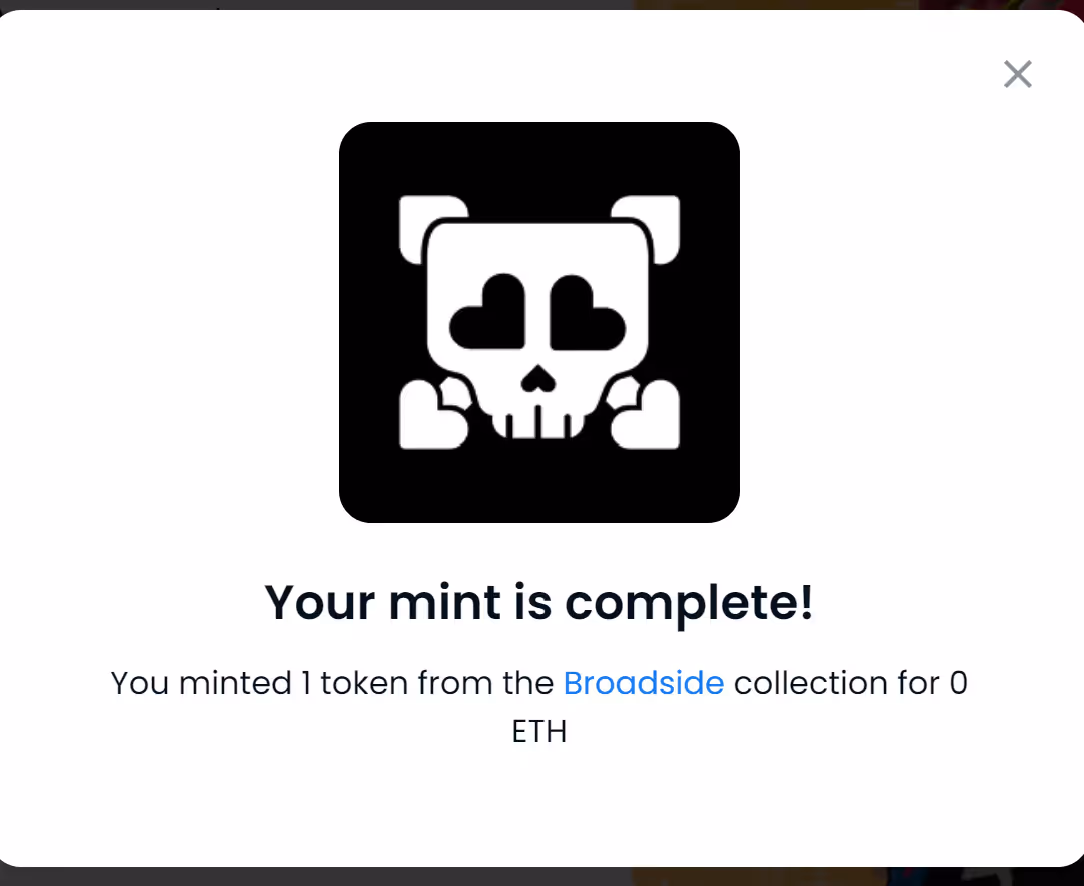Click the skull's right heart-shaped eye

point(588,312)
